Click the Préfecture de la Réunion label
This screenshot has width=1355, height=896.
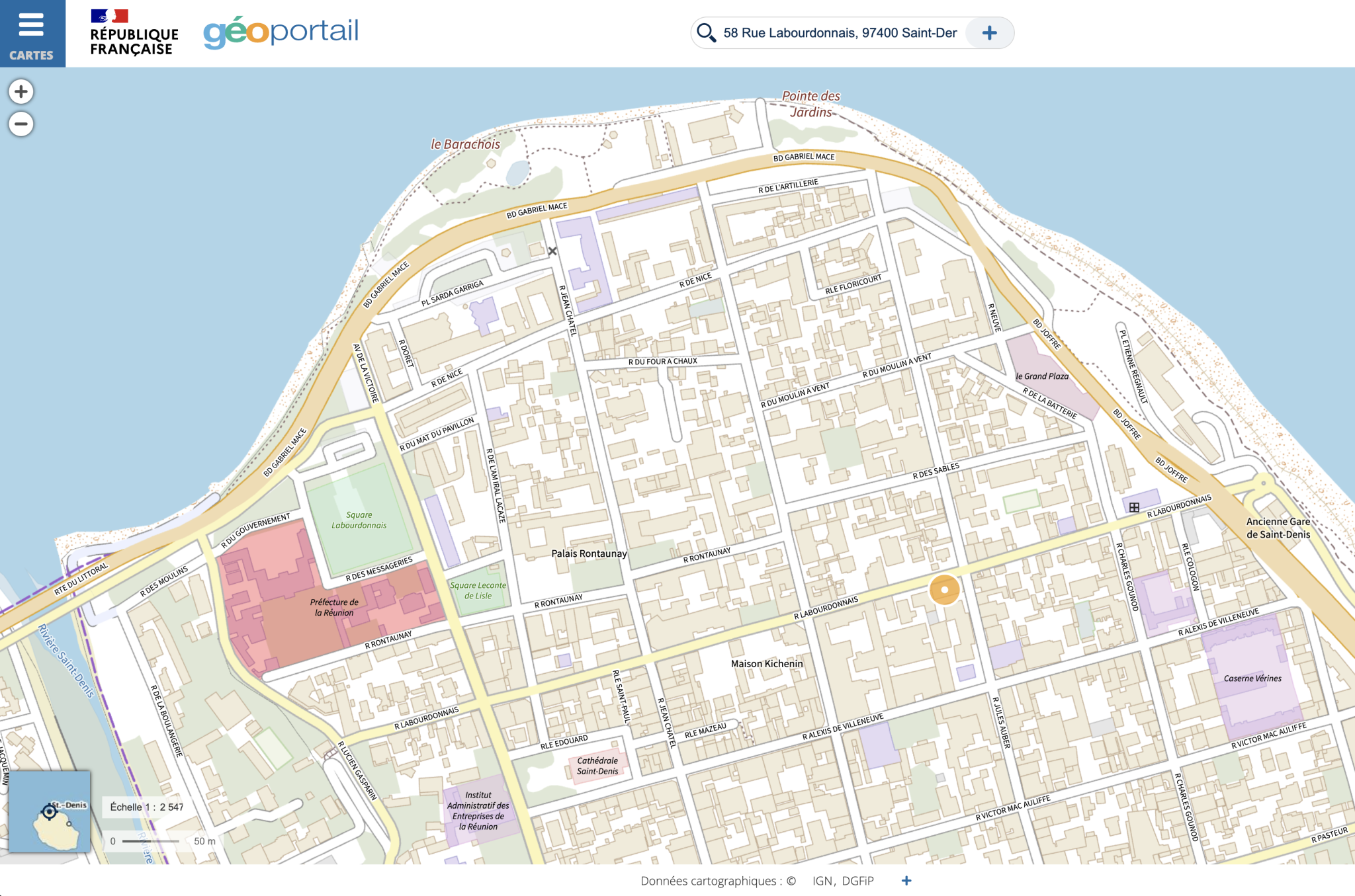tap(334, 607)
